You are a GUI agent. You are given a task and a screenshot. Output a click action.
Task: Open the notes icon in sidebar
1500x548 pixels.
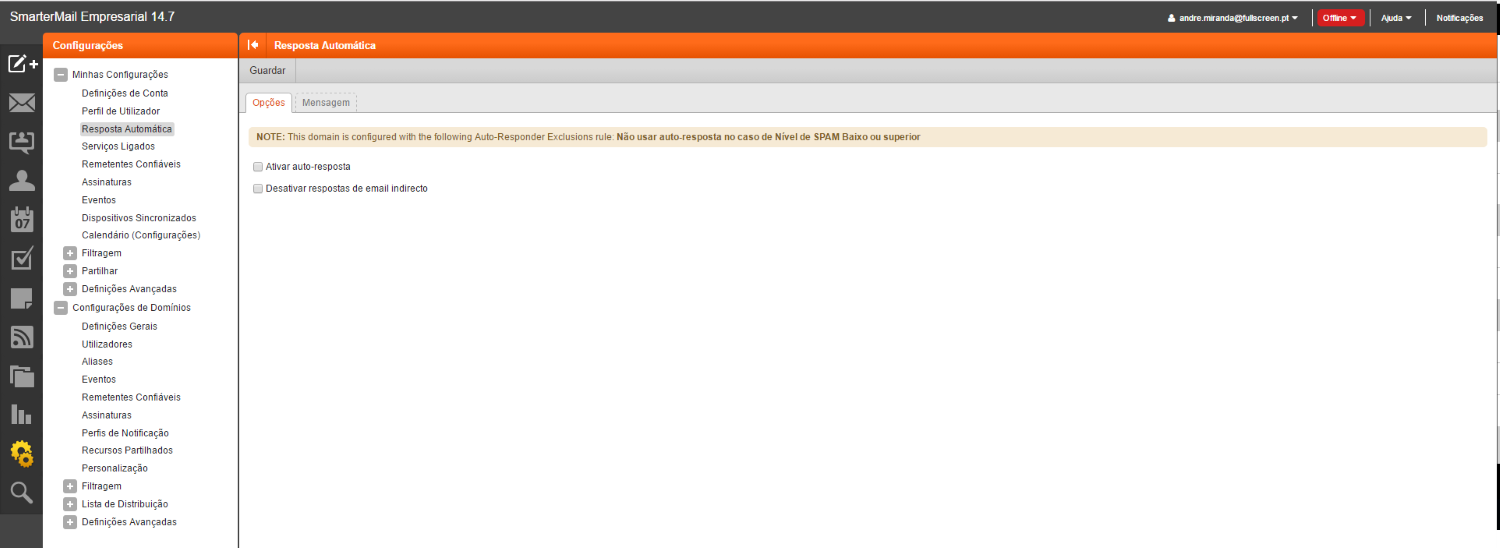[21, 298]
